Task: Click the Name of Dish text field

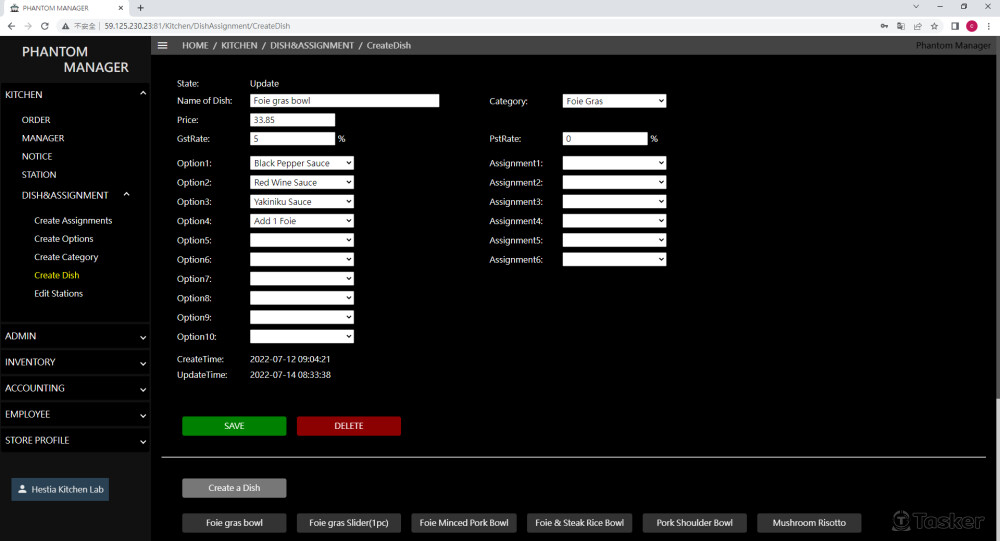Action: tap(344, 101)
